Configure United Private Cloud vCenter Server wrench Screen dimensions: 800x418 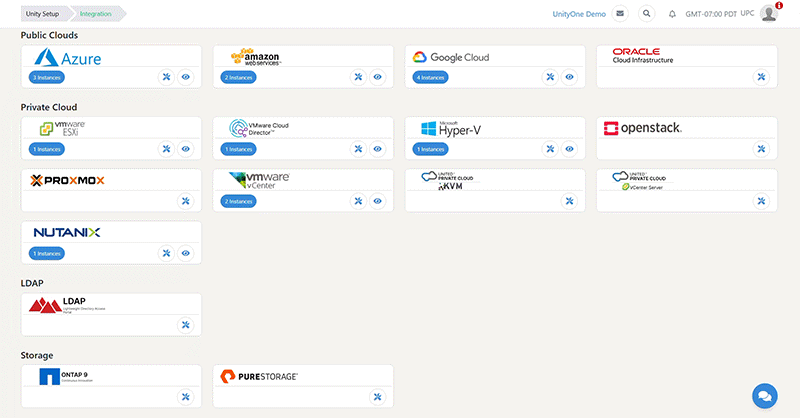coord(761,201)
